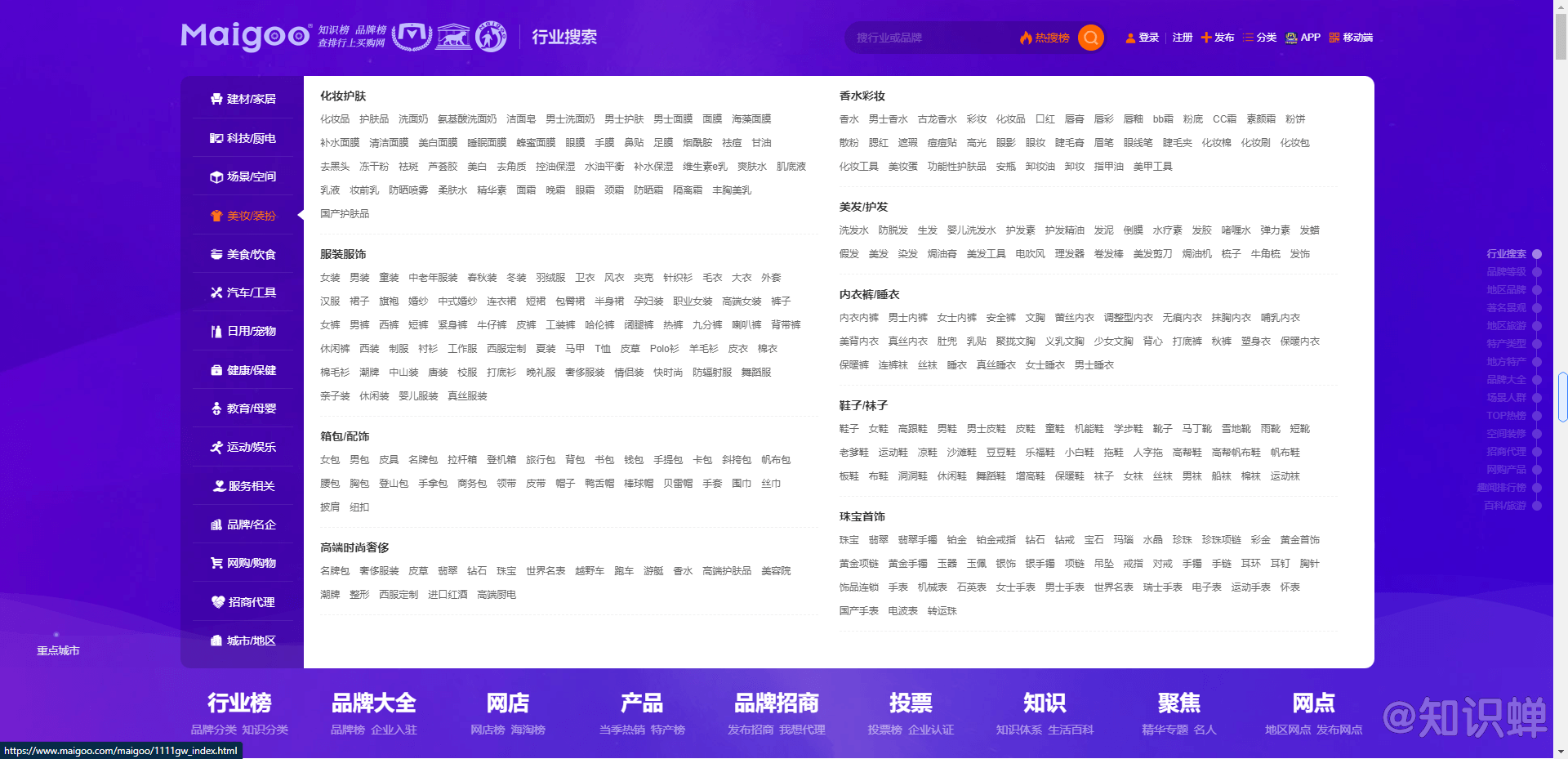Expand the 汽车/工具 sidebar category
The width and height of the screenshot is (1568, 759).
pyautogui.click(x=243, y=292)
